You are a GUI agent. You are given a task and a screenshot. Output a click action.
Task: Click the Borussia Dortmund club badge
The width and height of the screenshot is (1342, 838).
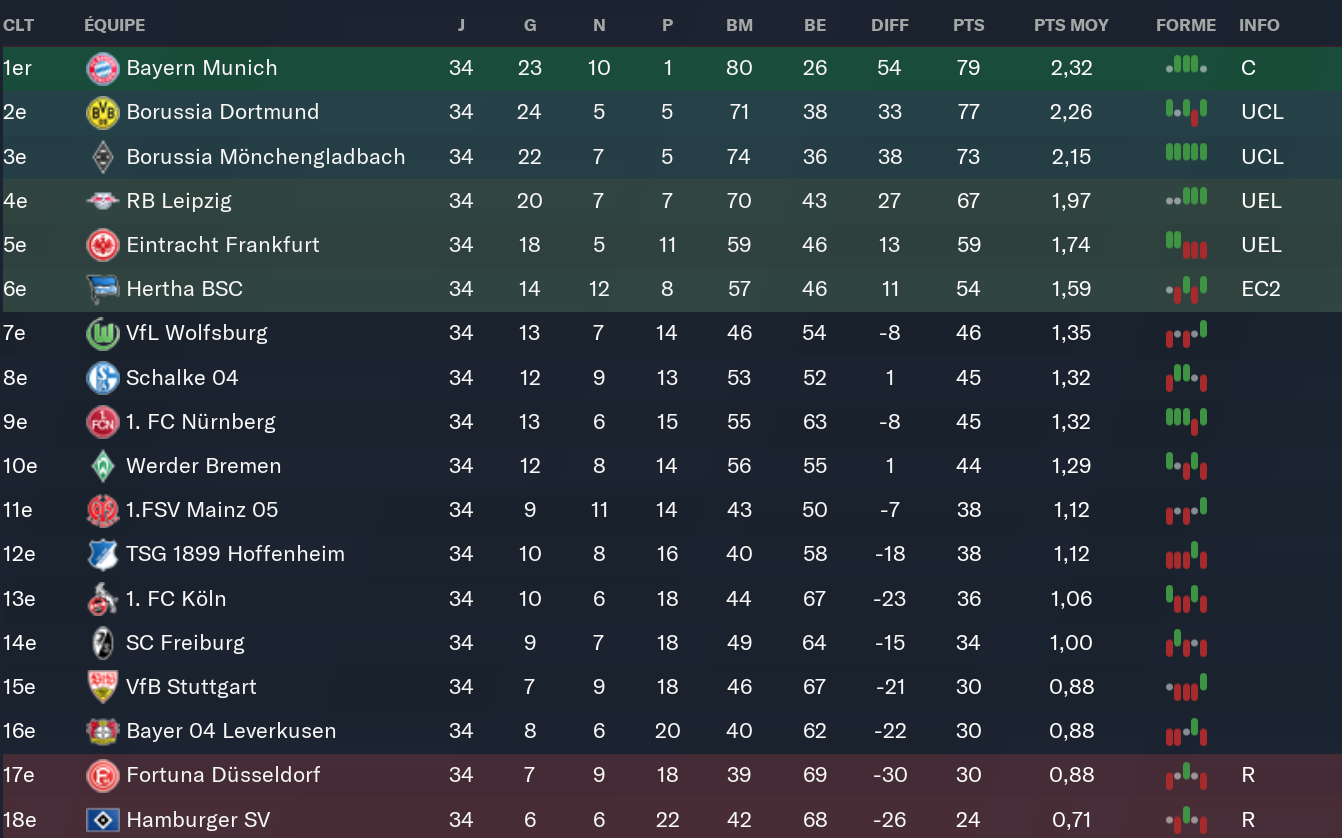[103, 112]
